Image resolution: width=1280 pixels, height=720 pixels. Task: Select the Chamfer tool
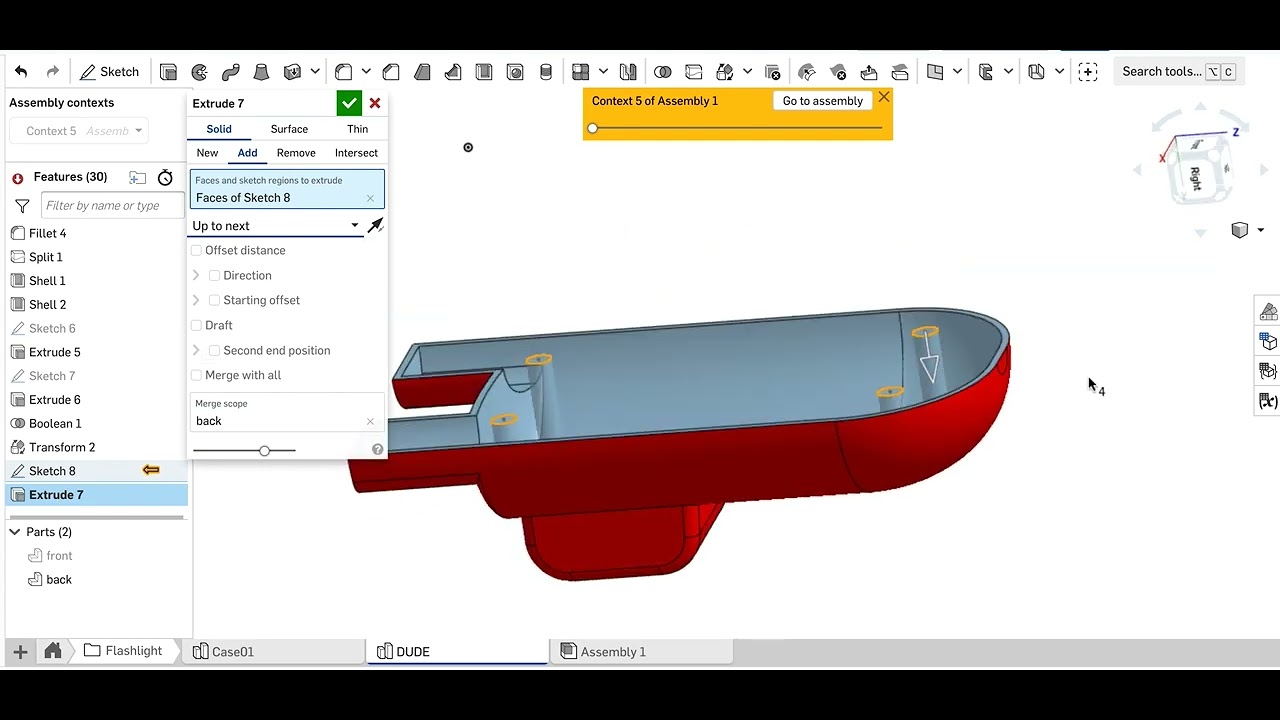pos(391,72)
